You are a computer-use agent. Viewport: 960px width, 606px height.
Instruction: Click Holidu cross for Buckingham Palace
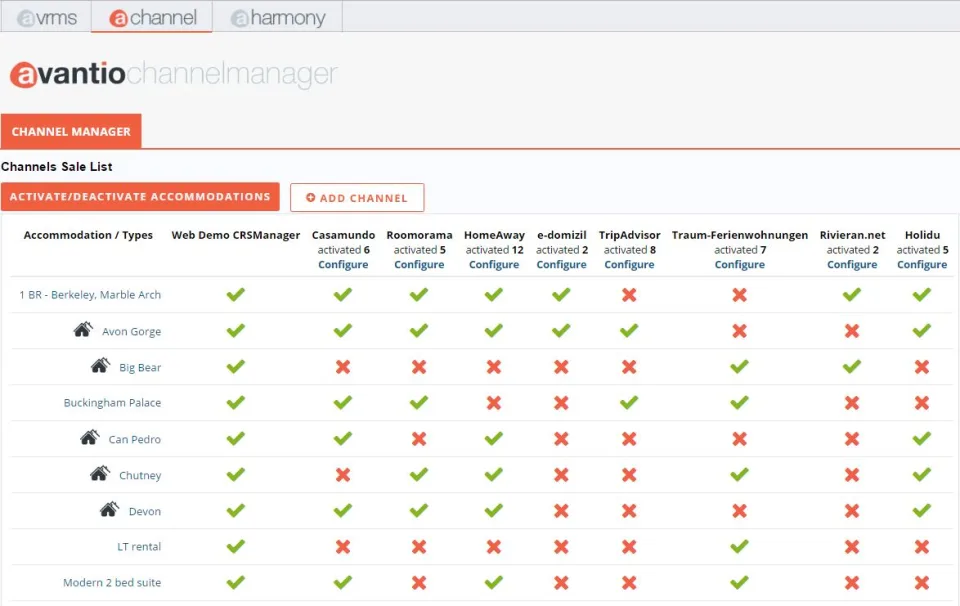click(x=922, y=403)
